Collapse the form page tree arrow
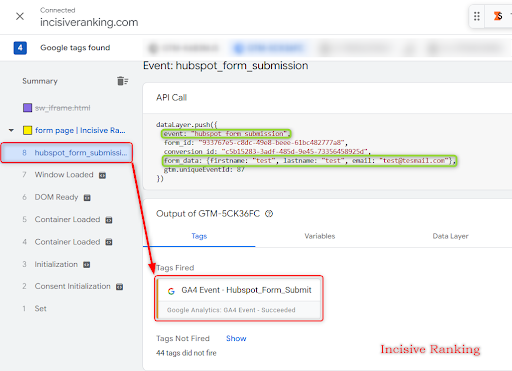 (x=11, y=130)
